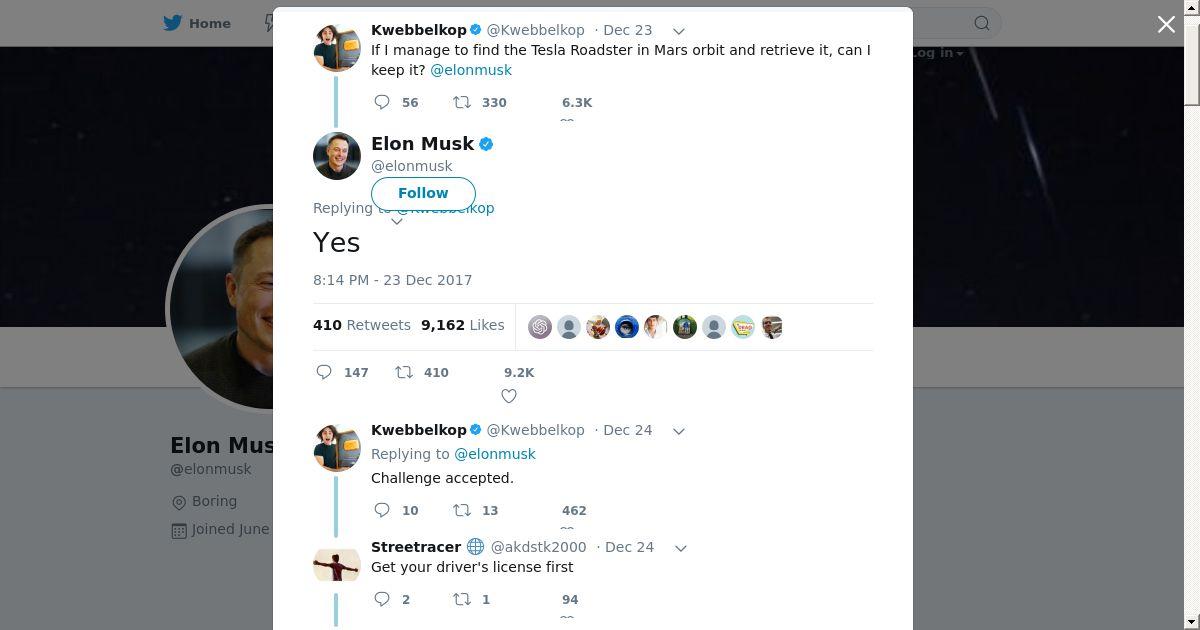Click reply icon on Elon Musk's tweet

pyautogui.click(x=324, y=372)
